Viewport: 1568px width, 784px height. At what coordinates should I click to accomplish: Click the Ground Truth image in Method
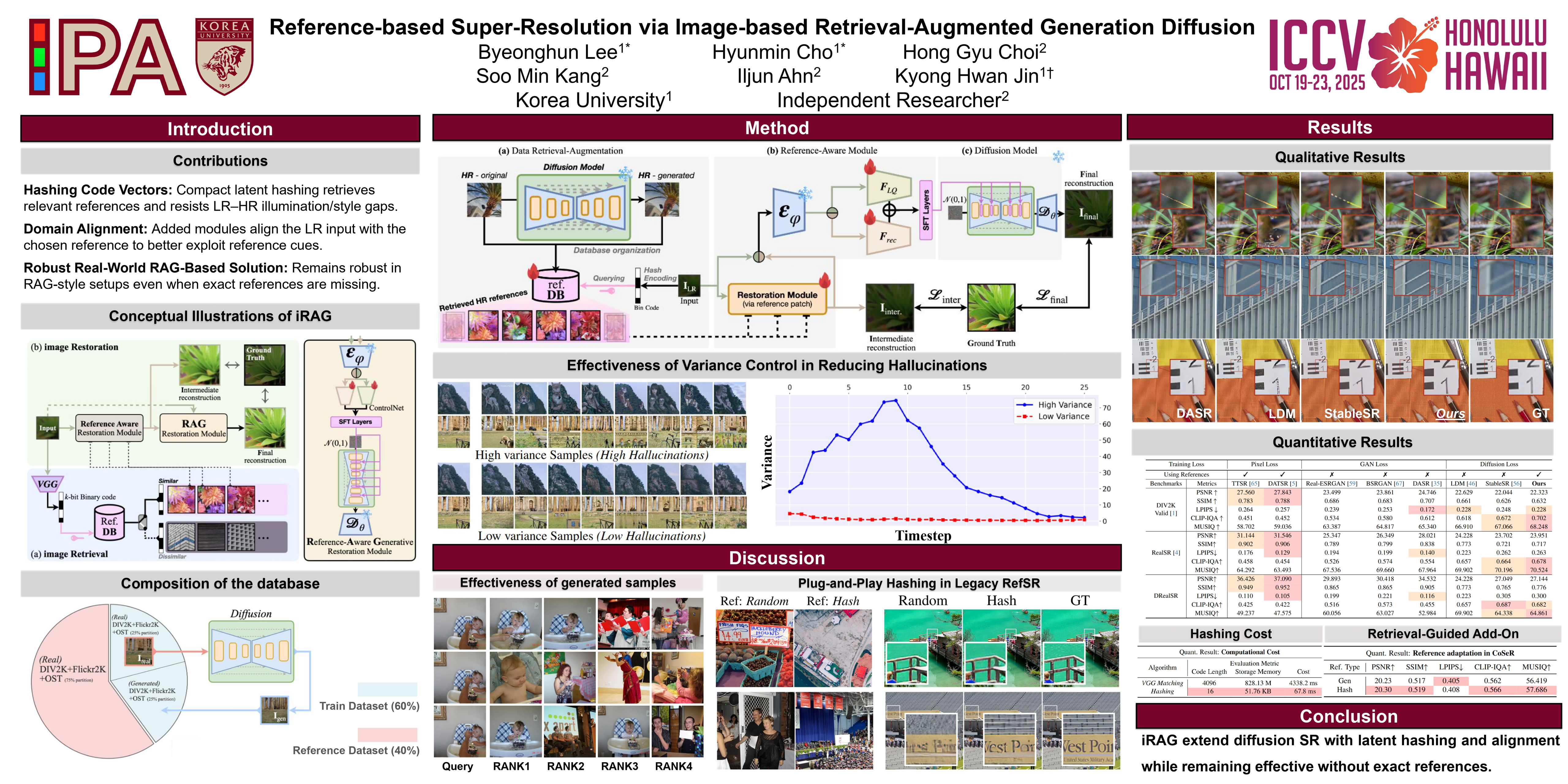coord(991,308)
